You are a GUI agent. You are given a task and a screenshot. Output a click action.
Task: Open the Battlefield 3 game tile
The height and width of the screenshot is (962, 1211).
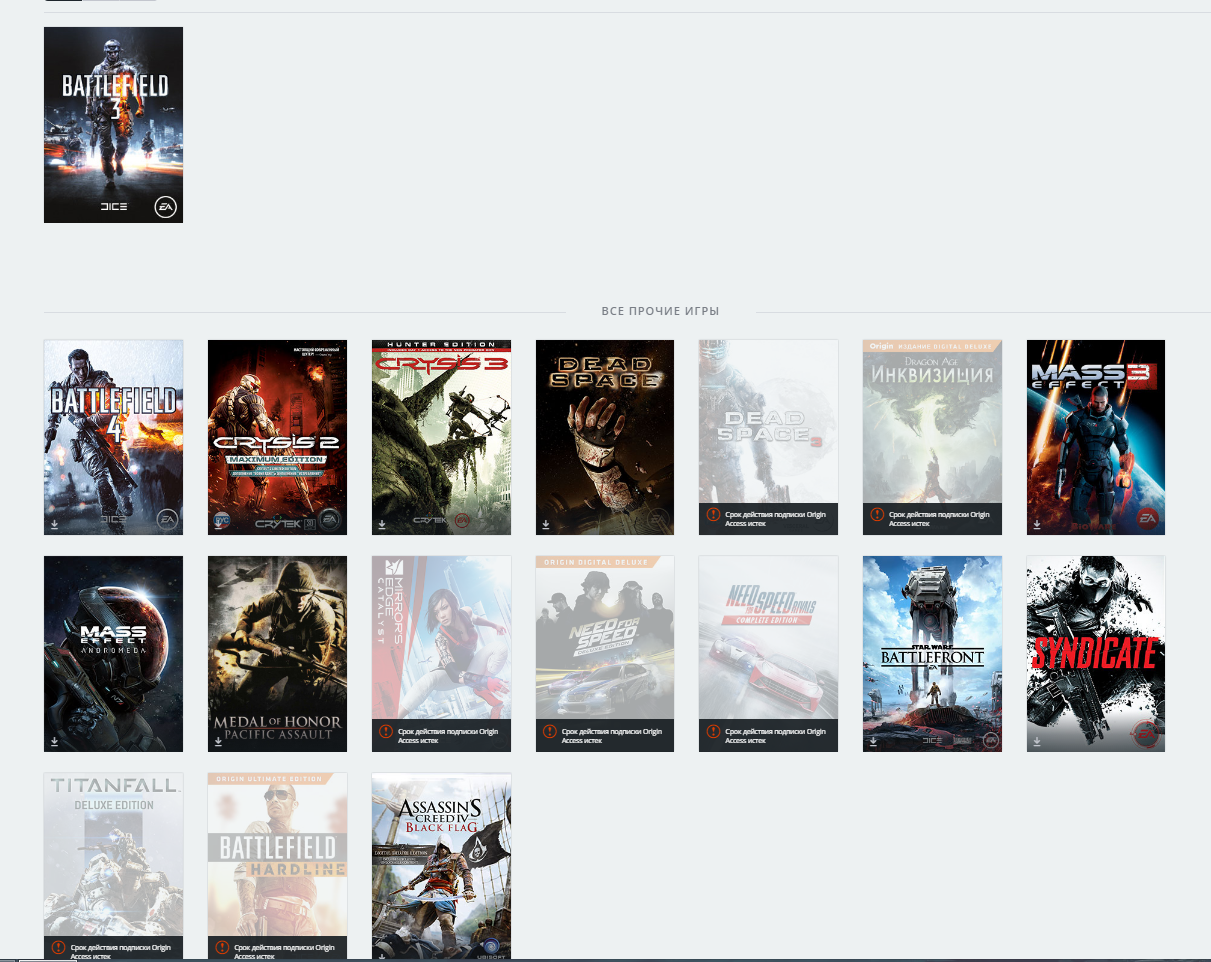[x=113, y=125]
